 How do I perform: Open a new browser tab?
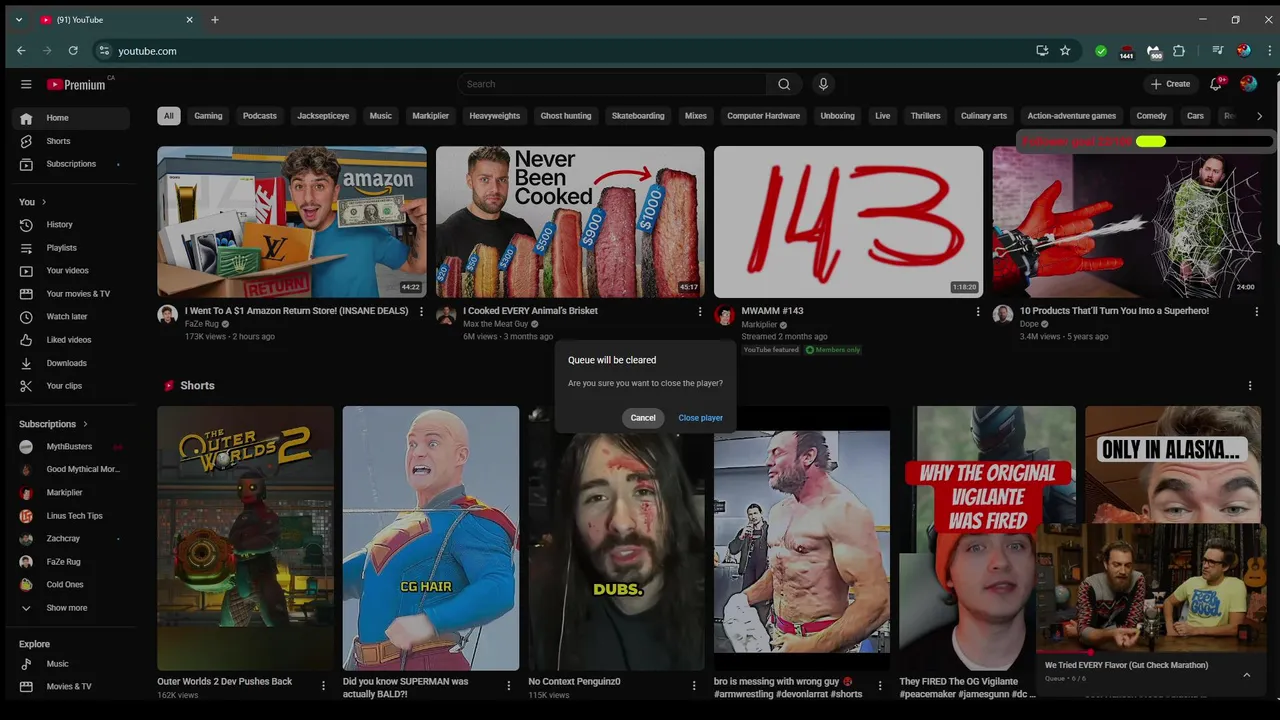tap(214, 20)
